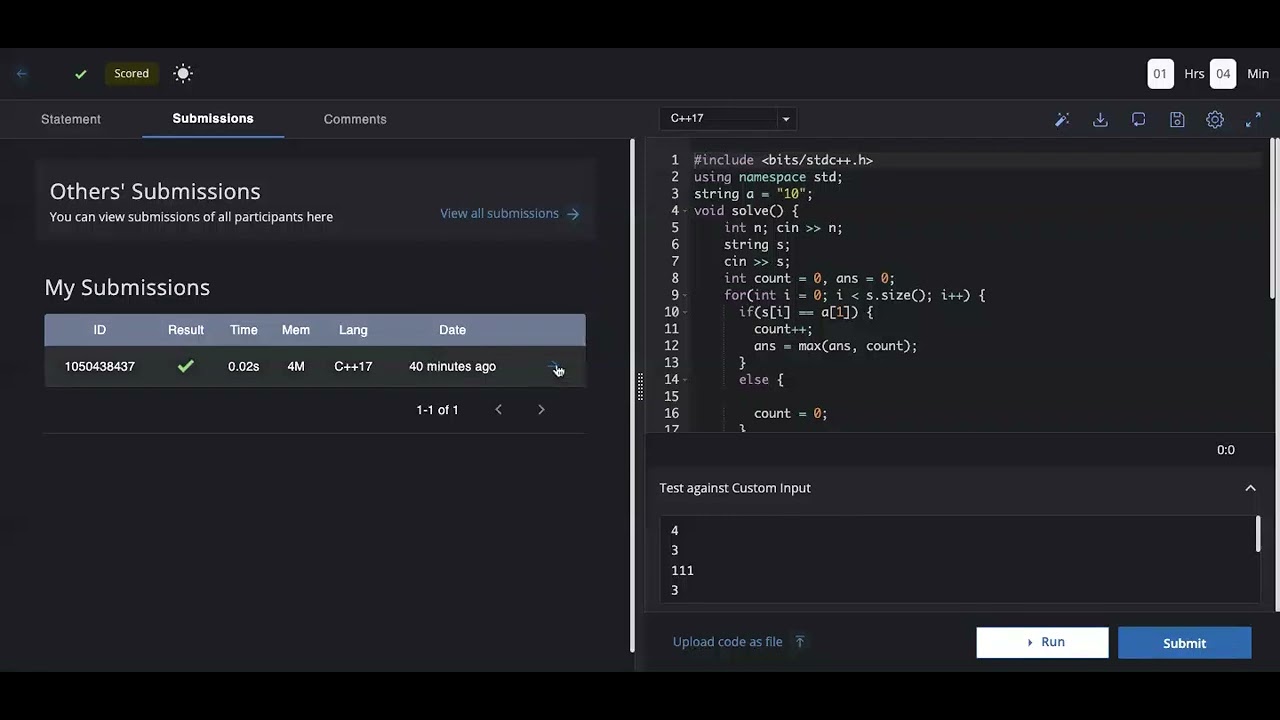Click the 01 hours timer box
Viewport: 1280px width, 720px height.
1160,73
